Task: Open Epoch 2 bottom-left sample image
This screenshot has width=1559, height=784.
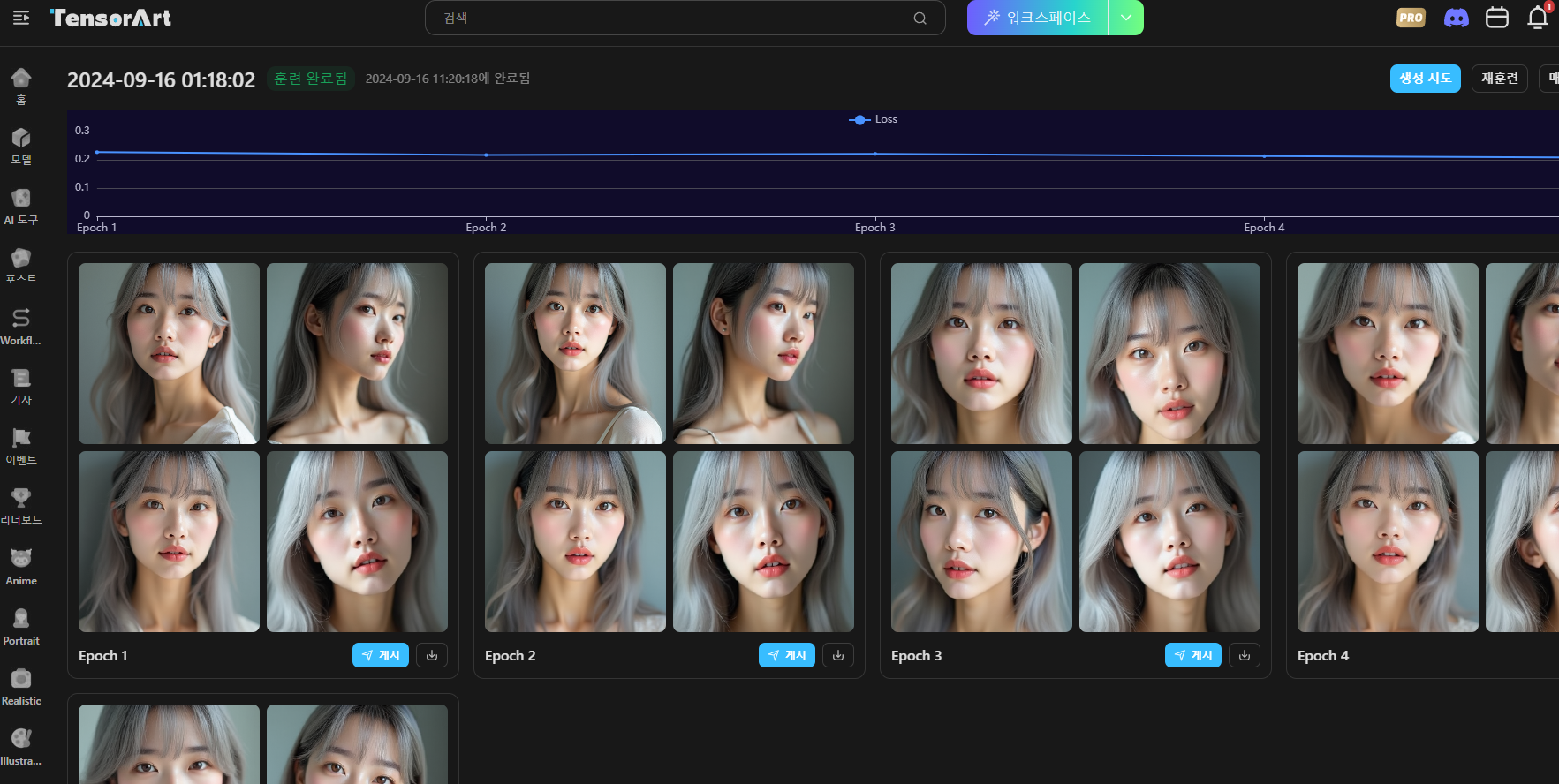Action: pos(575,541)
